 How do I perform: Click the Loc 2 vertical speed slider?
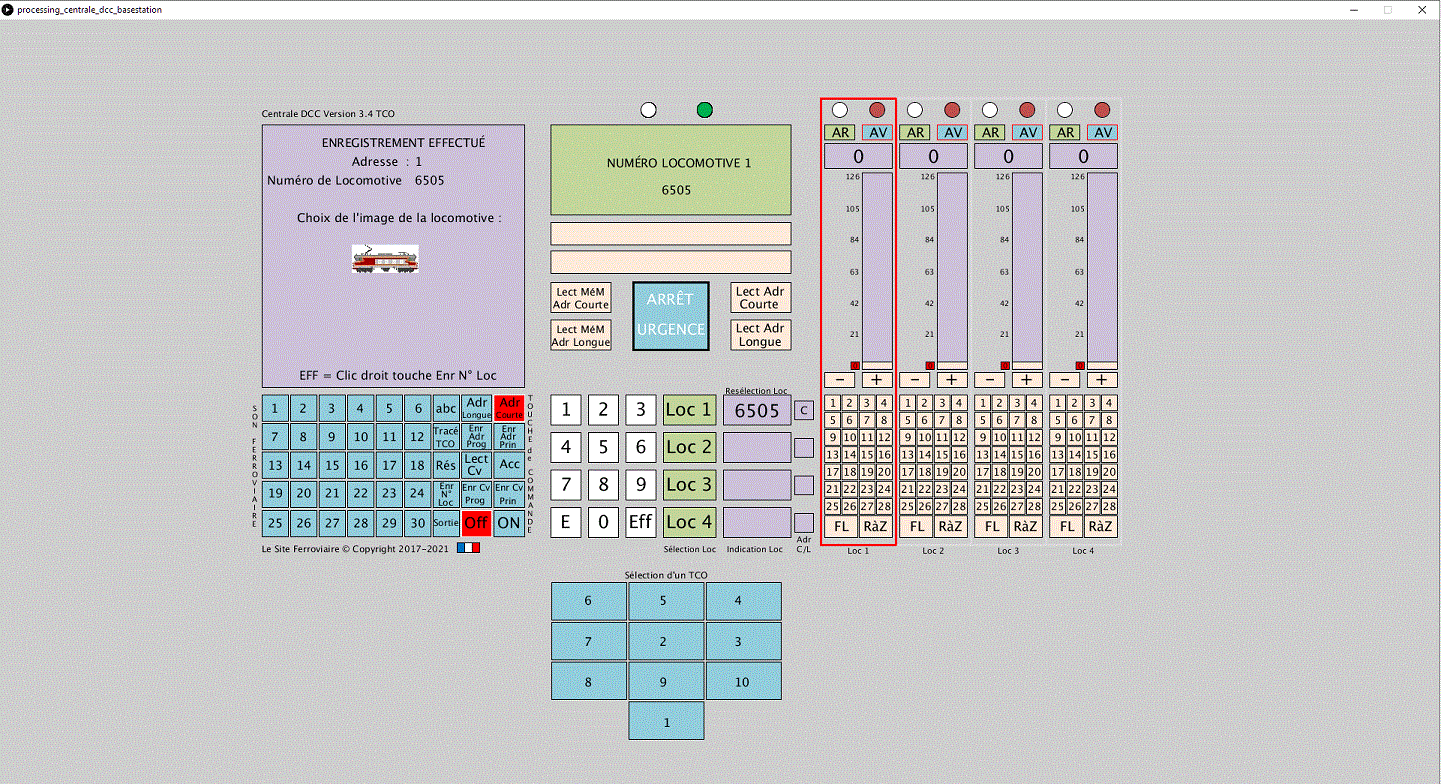(952, 270)
